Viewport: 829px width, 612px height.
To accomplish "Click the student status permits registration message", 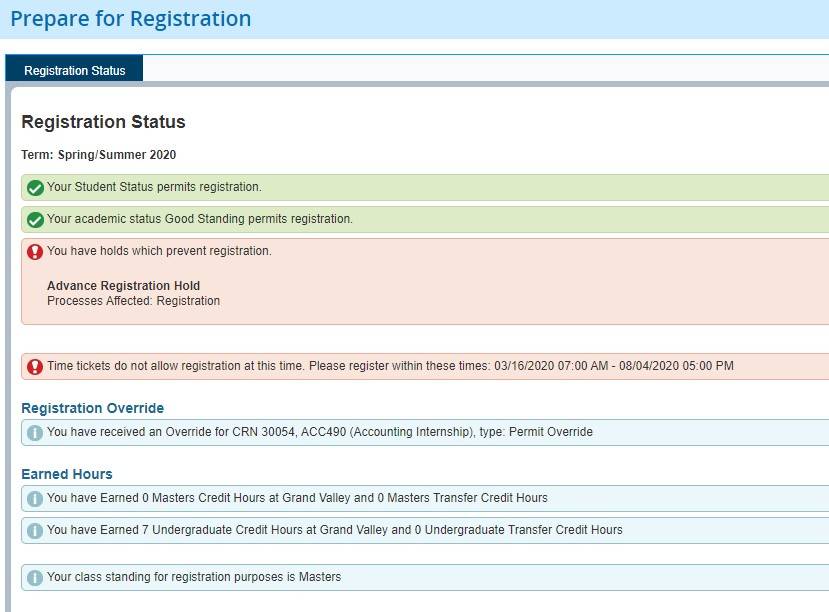I will pyautogui.click(x=154, y=187).
